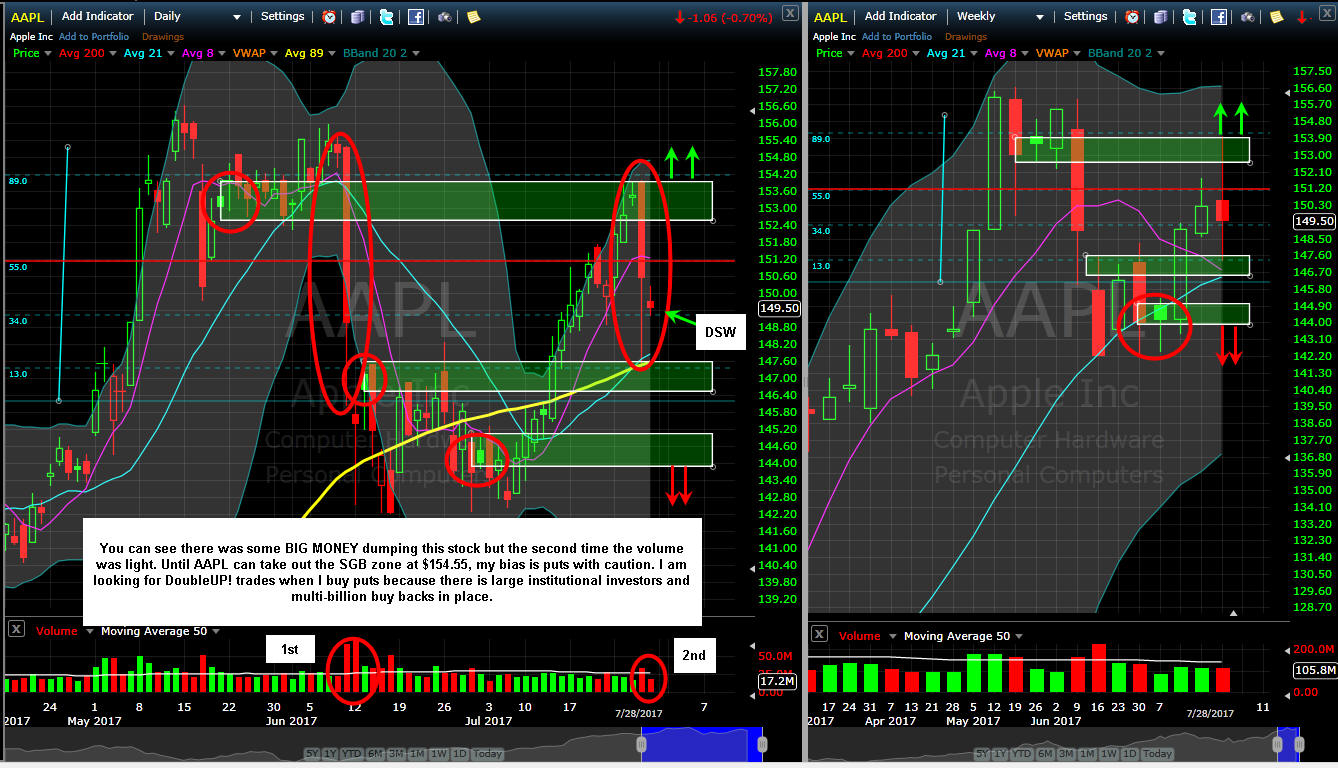Viewport: 1338px width, 768px height.
Task: Click the database stack icon in Weekly chart
Action: pos(1161,17)
